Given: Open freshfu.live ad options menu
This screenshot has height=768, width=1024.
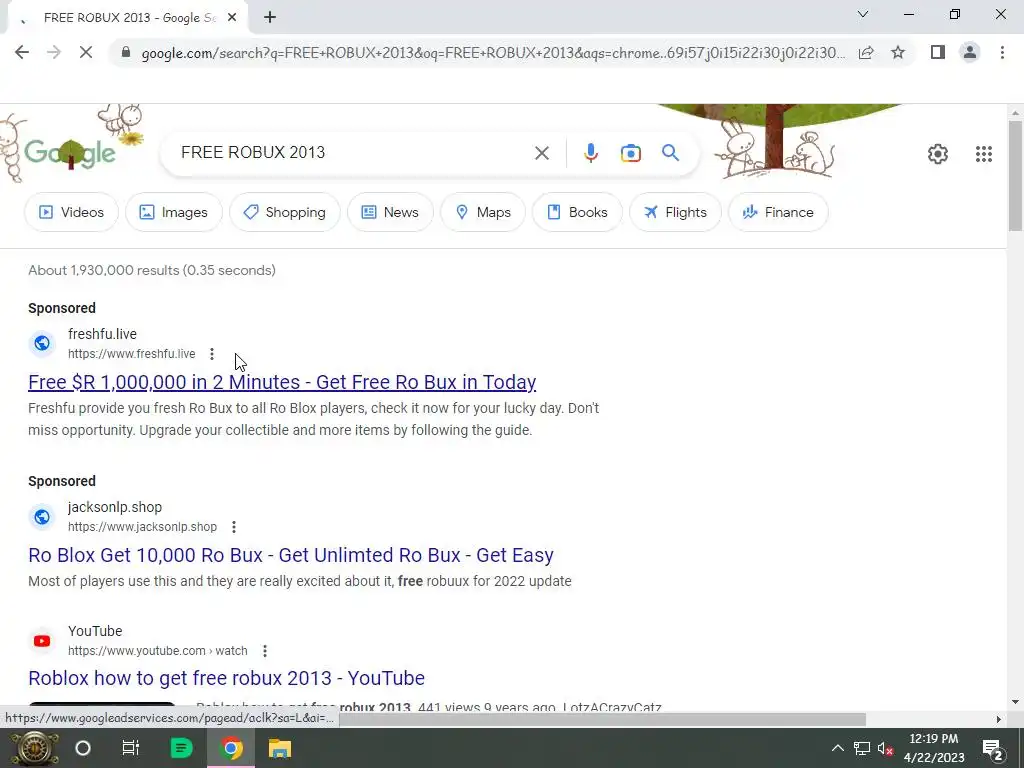Looking at the screenshot, I should click(x=212, y=354).
